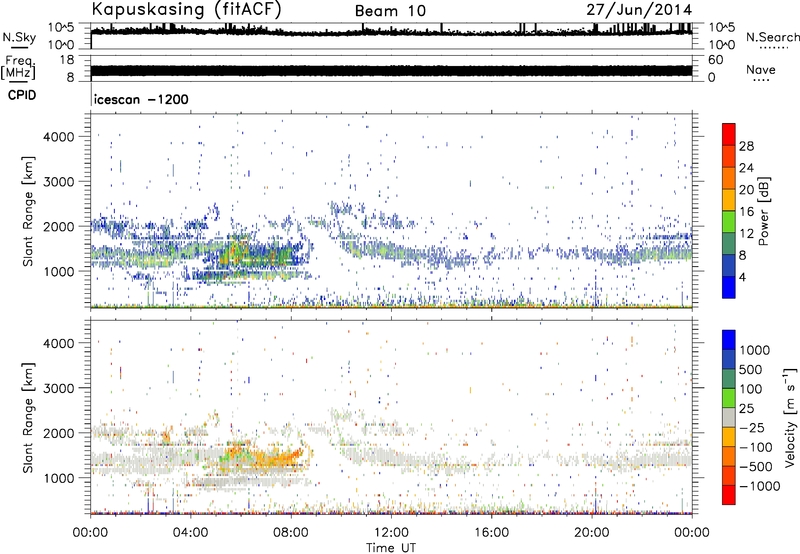Click the 4000 tick in velocity panel
This screenshot has width=800, height=554.
point(59,343)
